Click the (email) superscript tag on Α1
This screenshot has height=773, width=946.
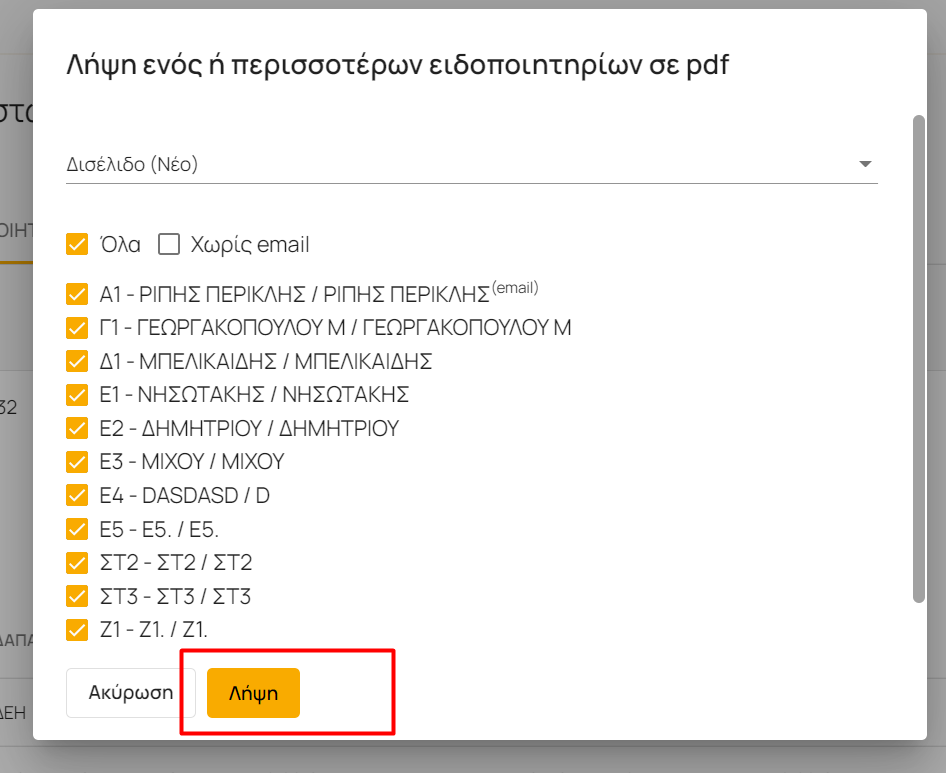pyautogui.click(x=515, y=287)
